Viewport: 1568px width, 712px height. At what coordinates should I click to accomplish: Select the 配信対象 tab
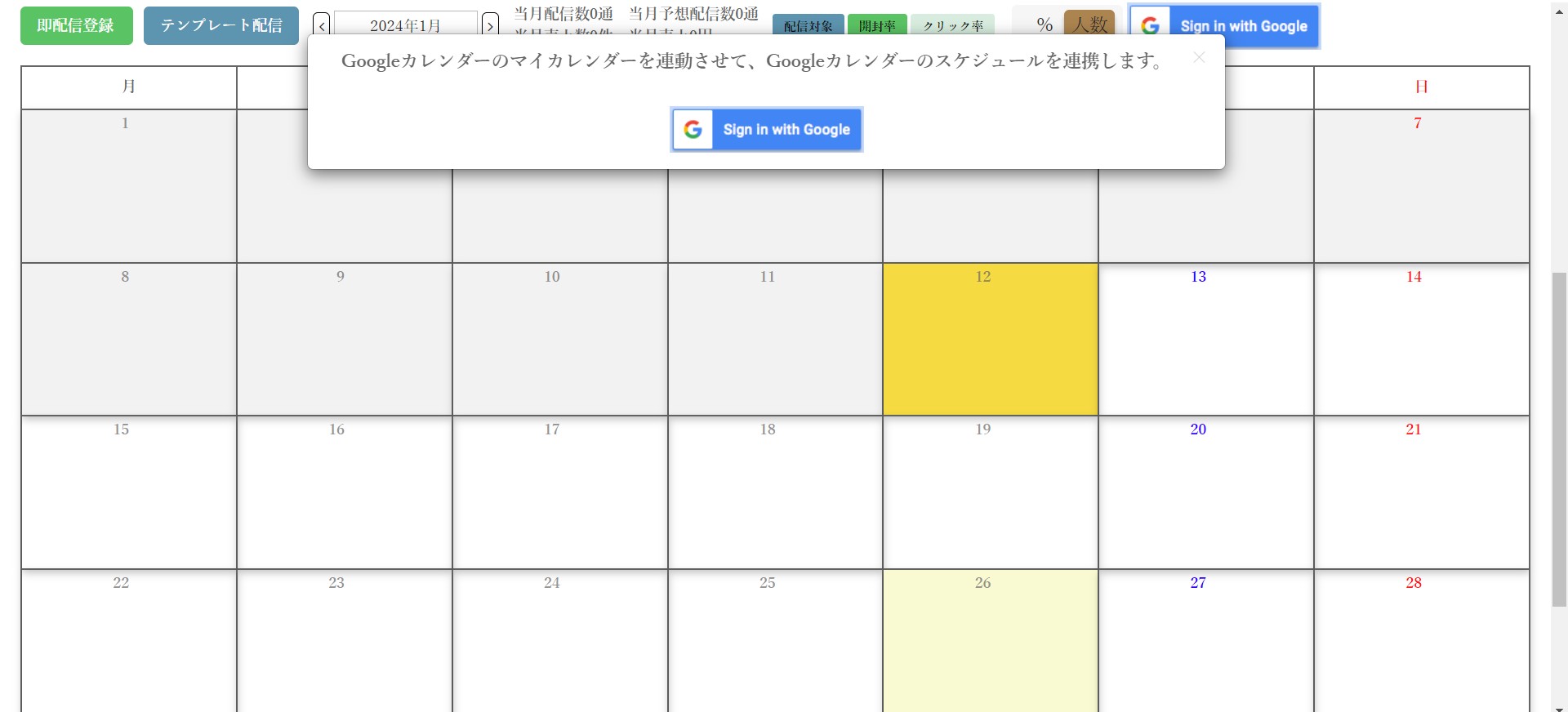coord(808,25)
